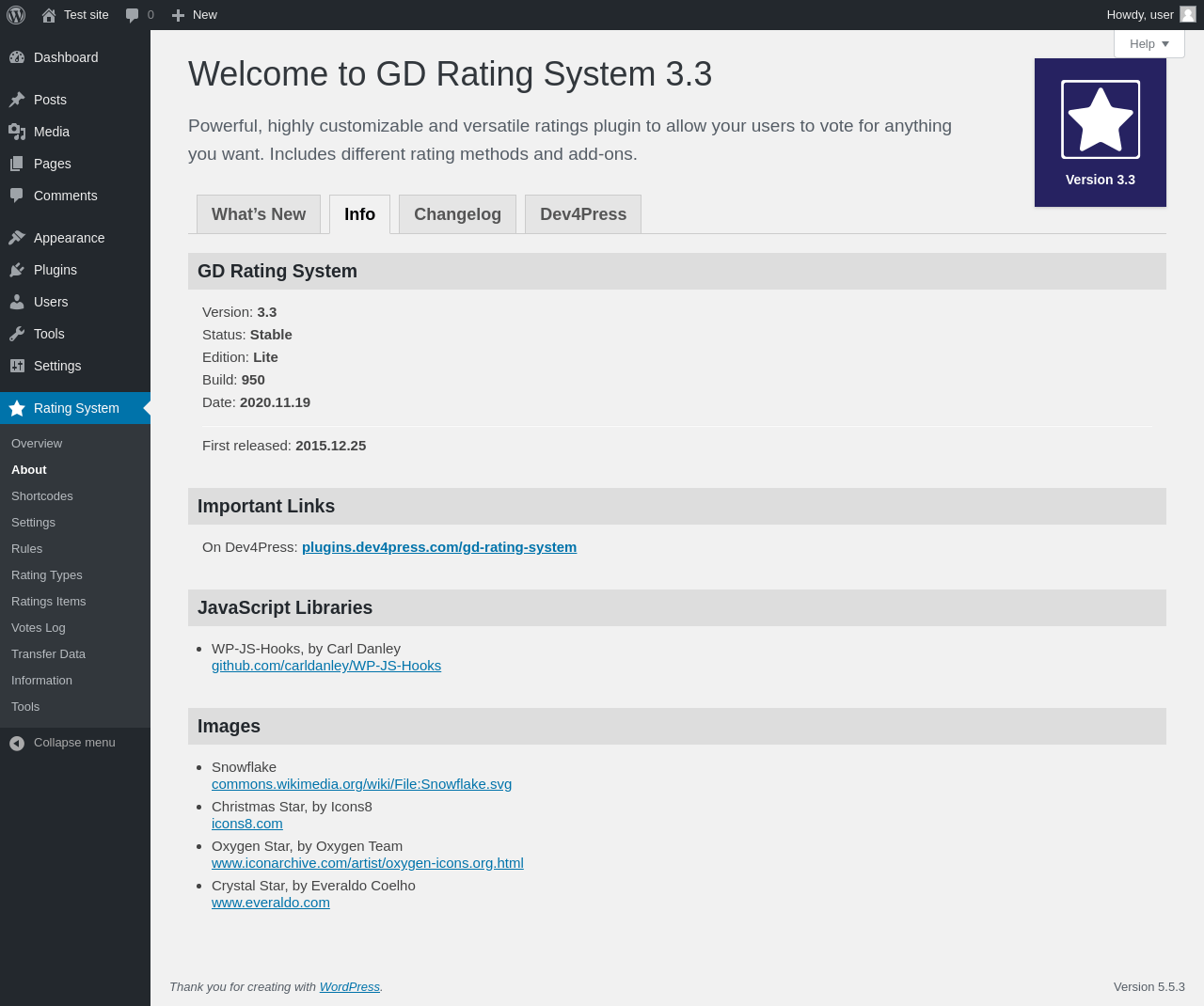Click the Tools wrench icon

tap(17, 334)
